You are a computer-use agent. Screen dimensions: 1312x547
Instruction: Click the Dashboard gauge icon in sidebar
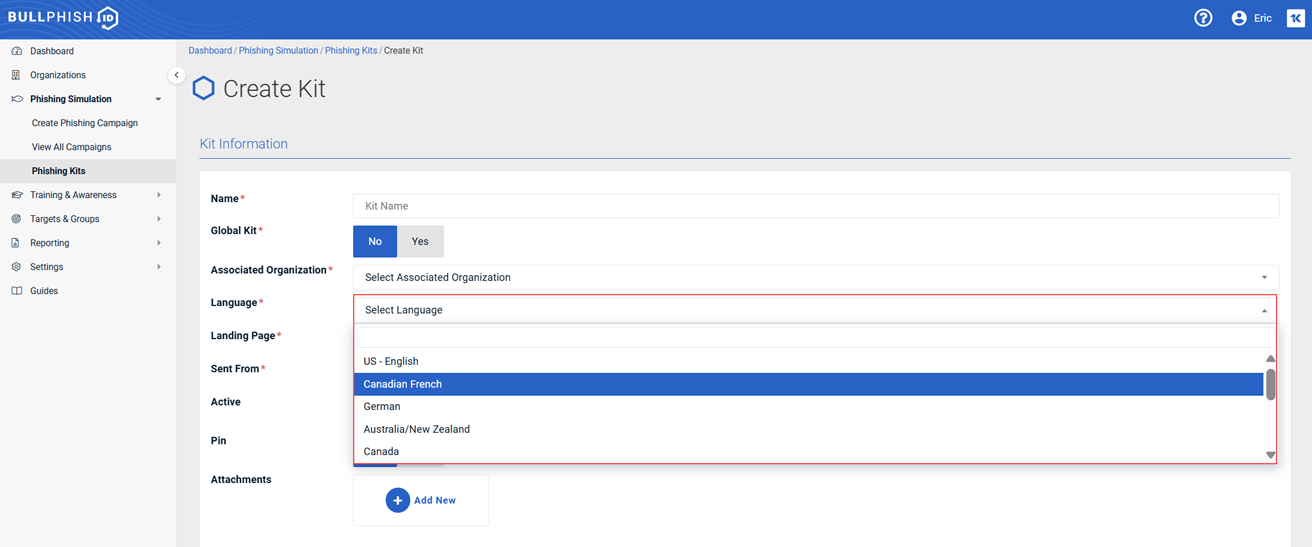[16, 51]
